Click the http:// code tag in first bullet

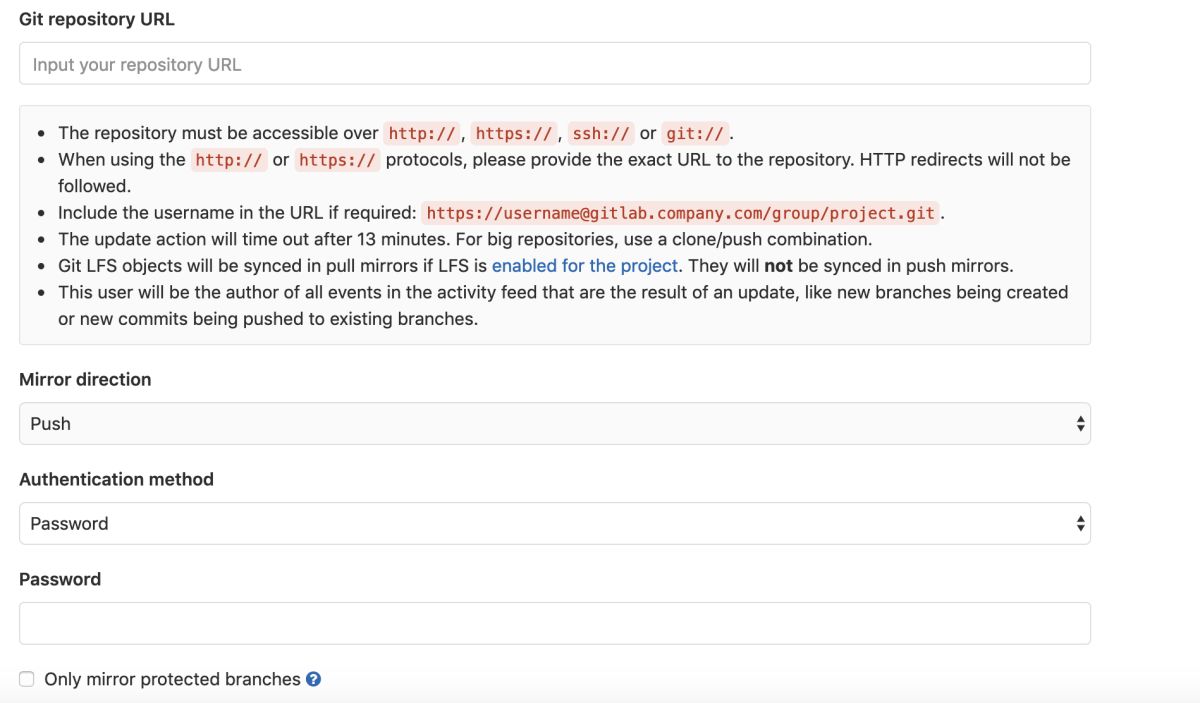pyautogui.click(x=423, y=133)
